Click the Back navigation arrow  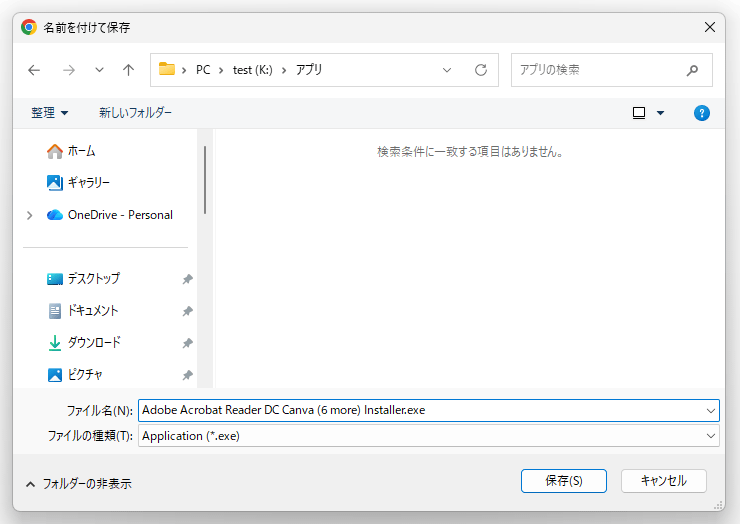click(x=34, y=70)
